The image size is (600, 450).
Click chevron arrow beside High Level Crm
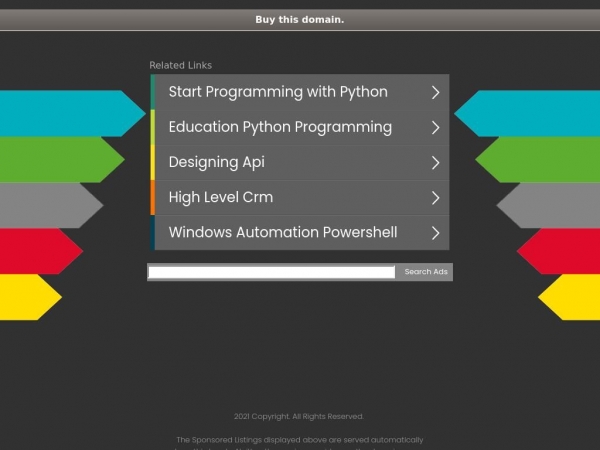pyautogui.click(x=435, y=198)
